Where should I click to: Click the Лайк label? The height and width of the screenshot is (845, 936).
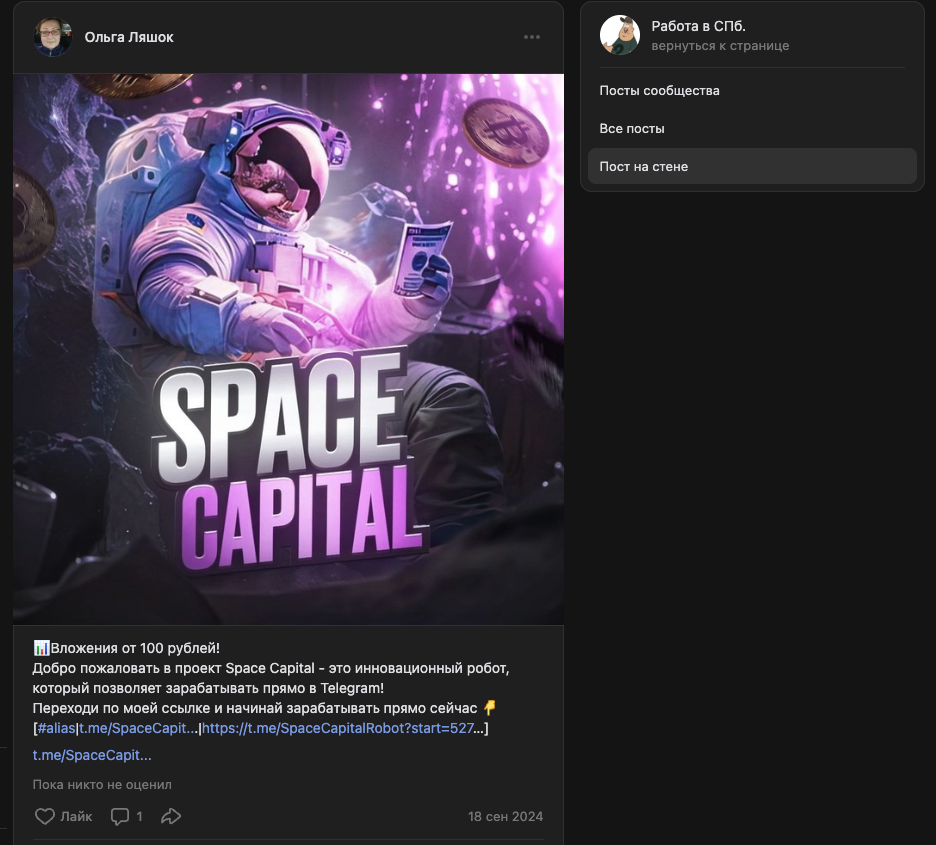[76, 816]
